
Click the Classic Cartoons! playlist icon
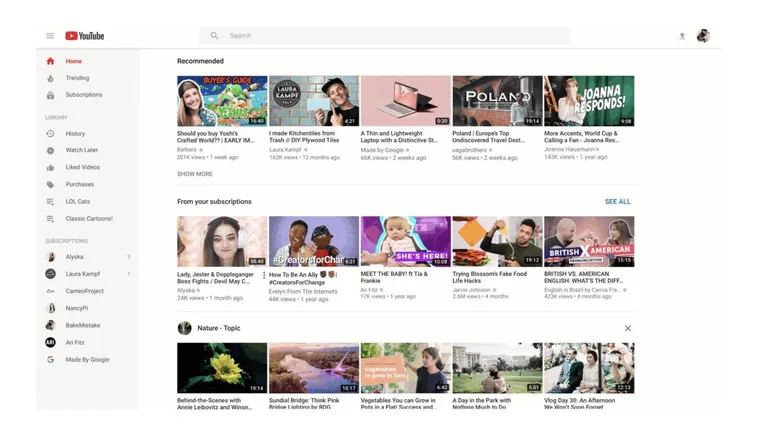click(50, 219)
